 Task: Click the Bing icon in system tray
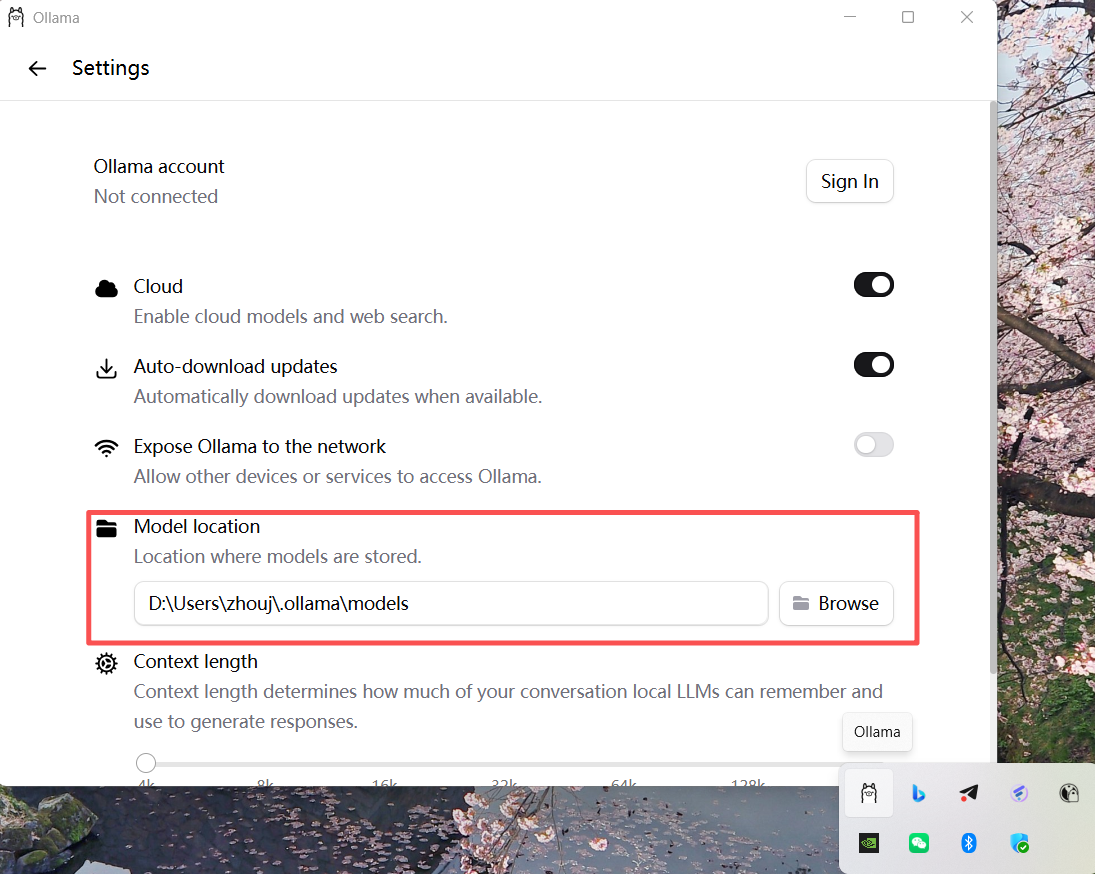[918, 794]
